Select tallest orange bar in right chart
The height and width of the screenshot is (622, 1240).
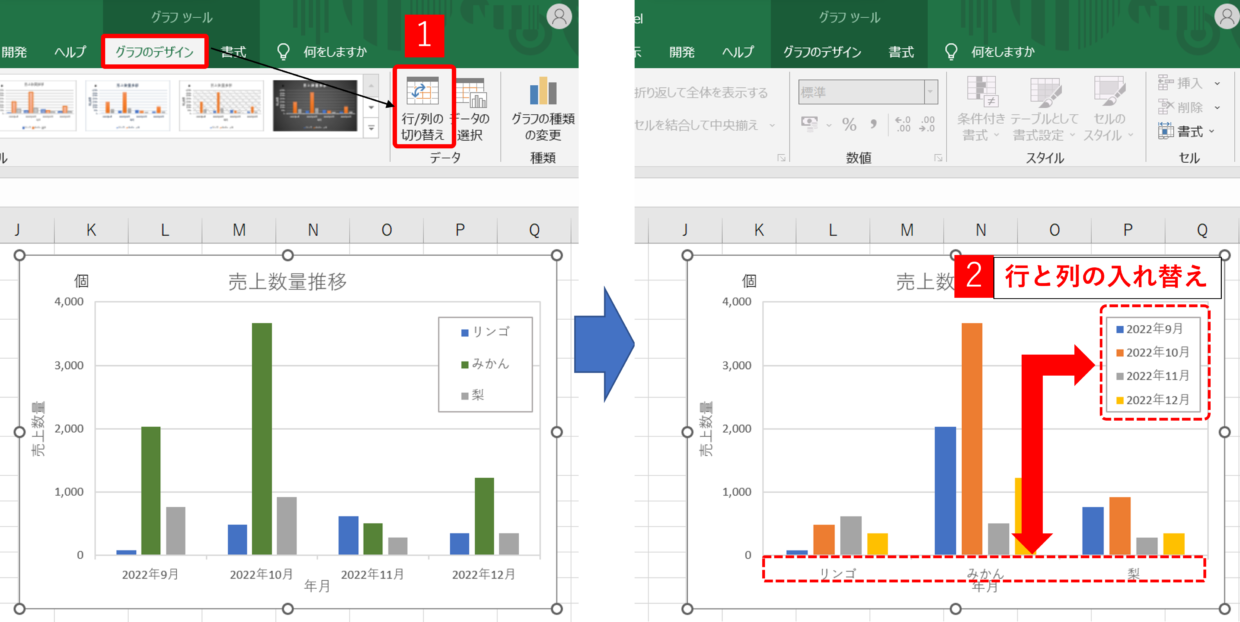click(972, 439)
